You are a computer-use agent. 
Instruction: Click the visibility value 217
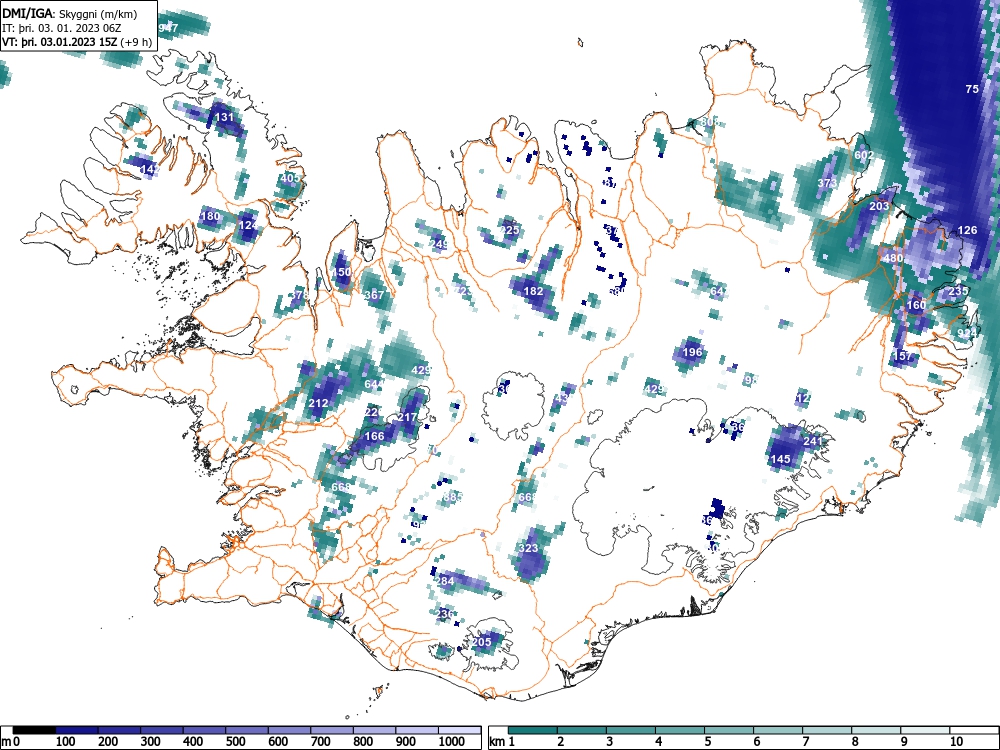[407, 417]
